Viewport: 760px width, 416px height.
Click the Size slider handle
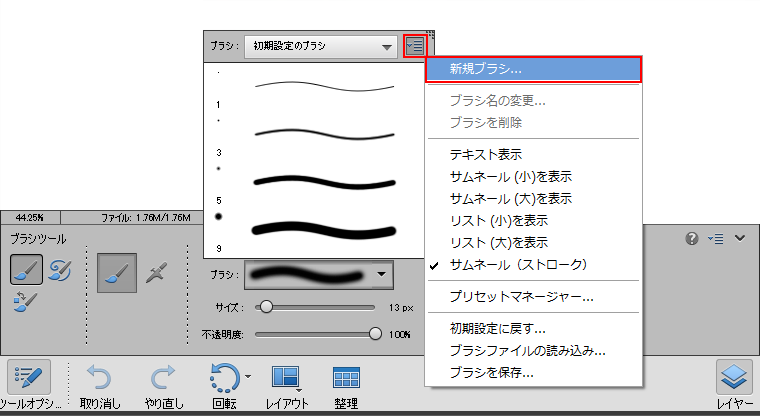(266, 307)
